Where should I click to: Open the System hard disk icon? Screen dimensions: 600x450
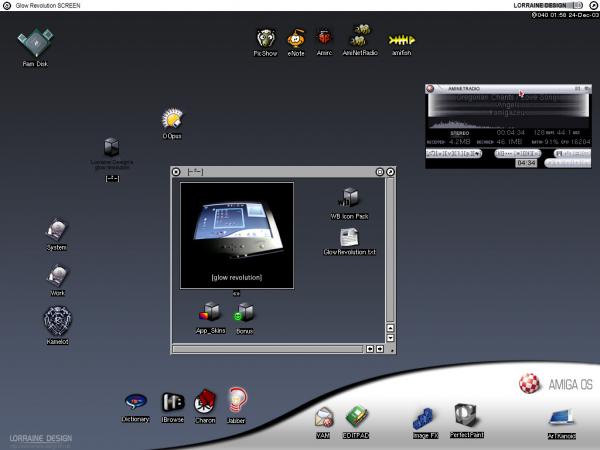pos(57,230)
